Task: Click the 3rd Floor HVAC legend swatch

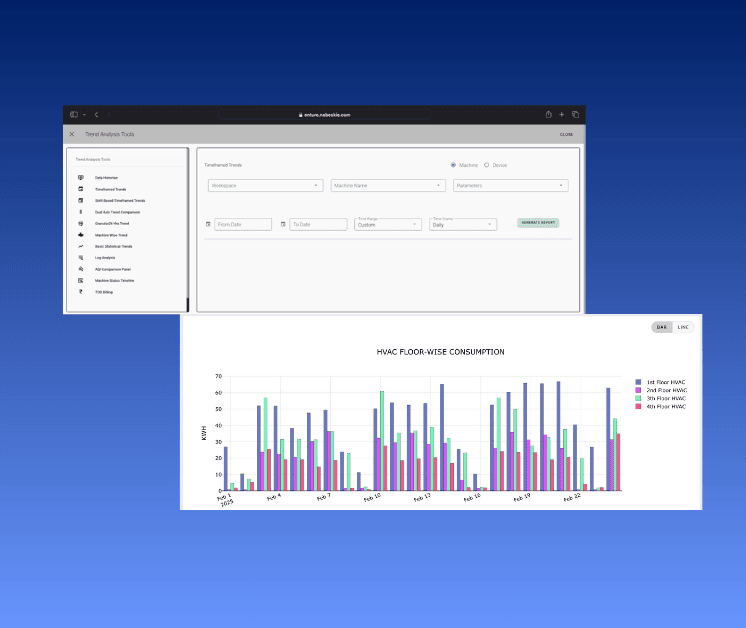Action: click(638, 398)
